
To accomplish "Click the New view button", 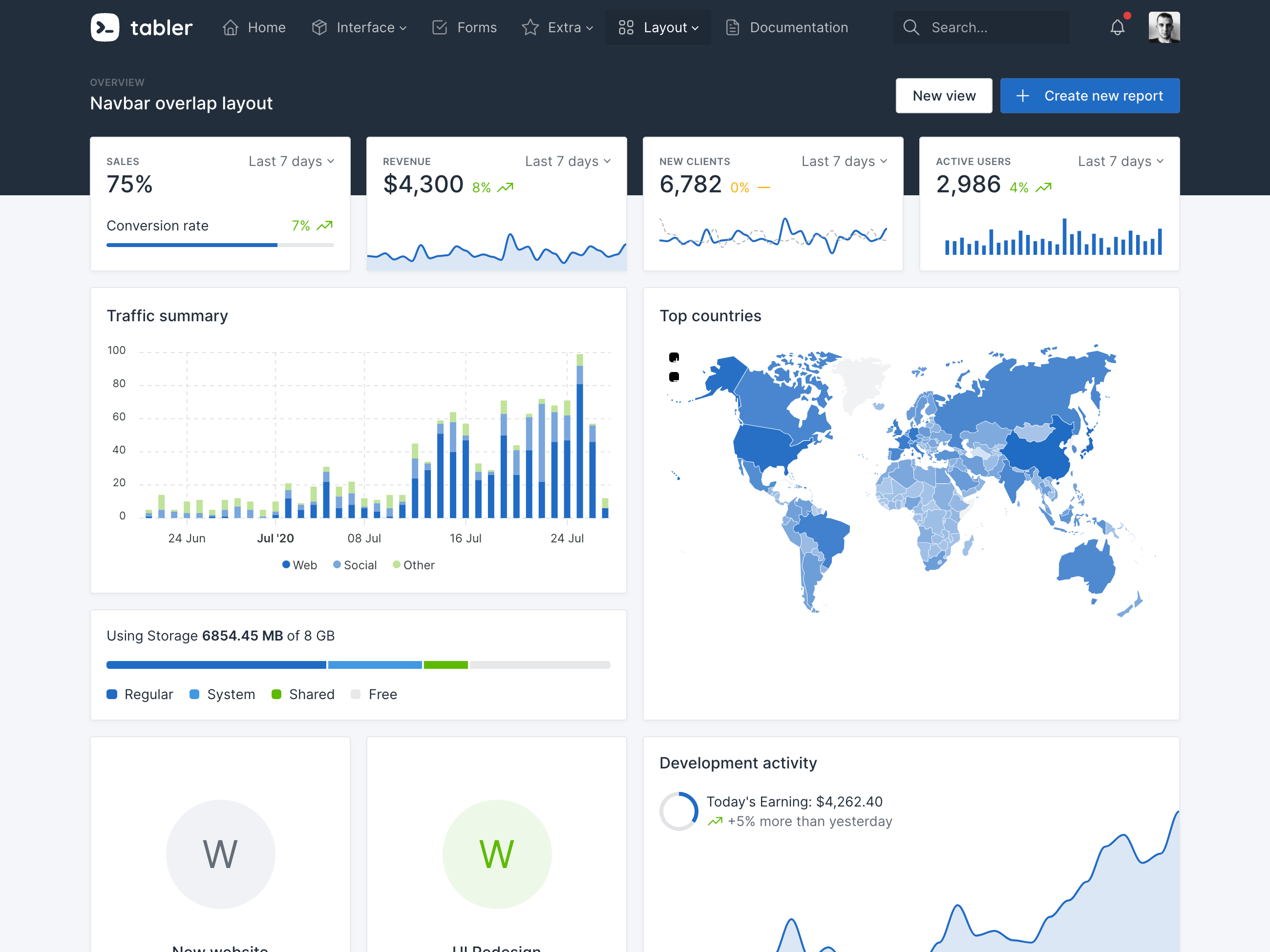I will [943, 95].
